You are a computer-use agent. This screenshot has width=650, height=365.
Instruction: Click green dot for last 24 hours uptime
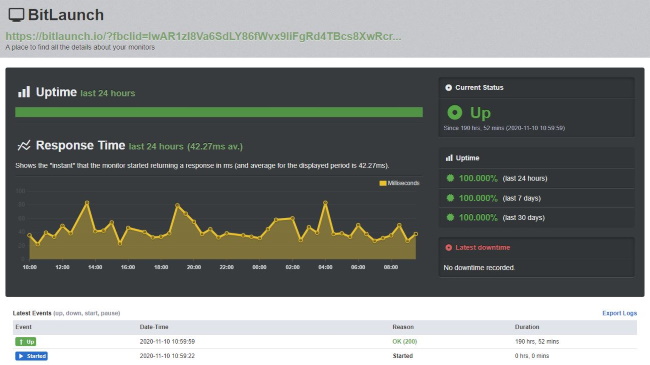450,178
